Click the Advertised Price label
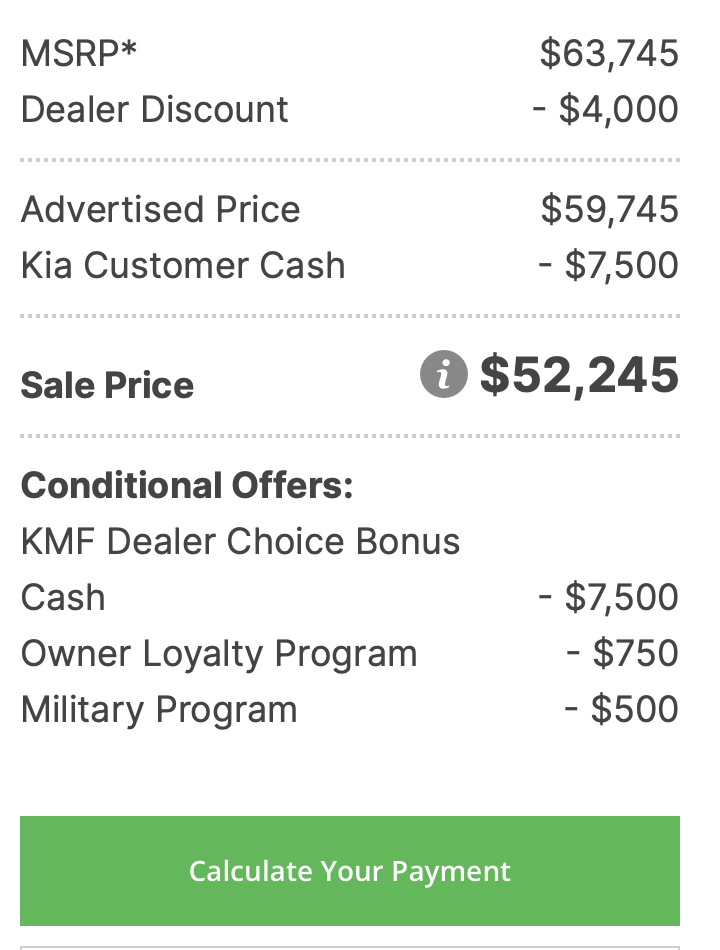720x950 pixels. 161,210
